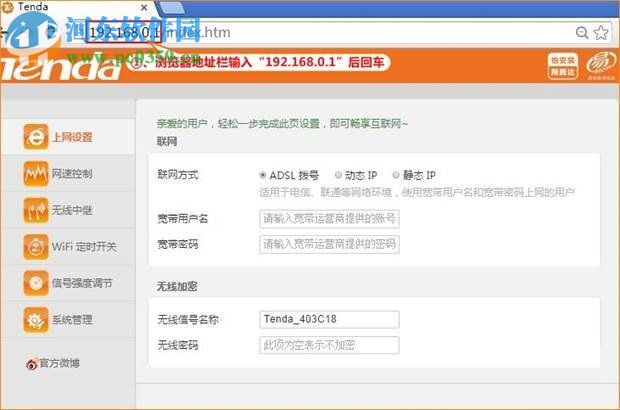Screen dimensions: 620x410
Task: Go to WiFi 定时开关 menu item
Action: pyautogui.click(x=84, y=247)
